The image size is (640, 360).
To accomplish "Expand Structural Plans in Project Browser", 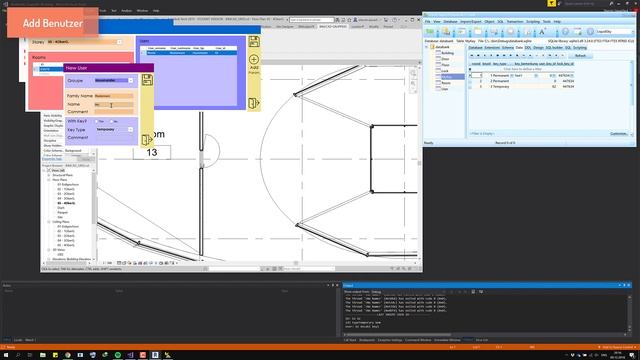I will [x=49, y=175].
